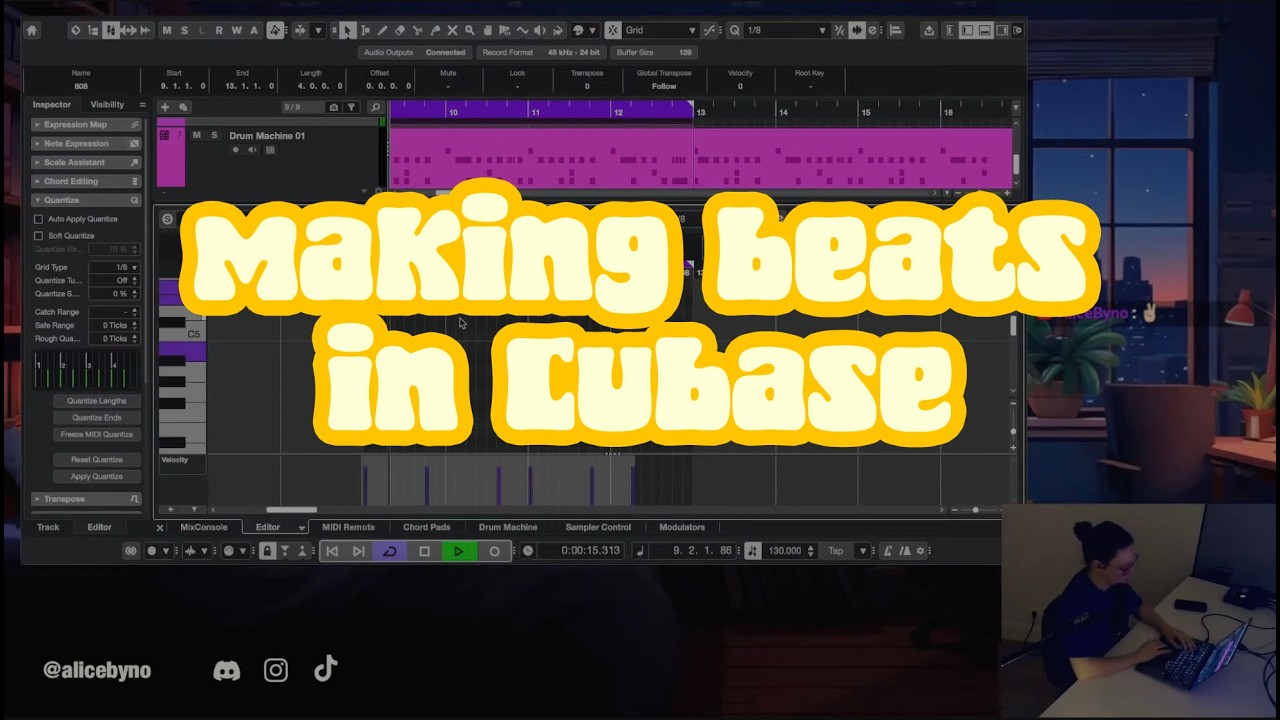
Task: Solo the Drum Machine 01 track
Action: [214, 135]
